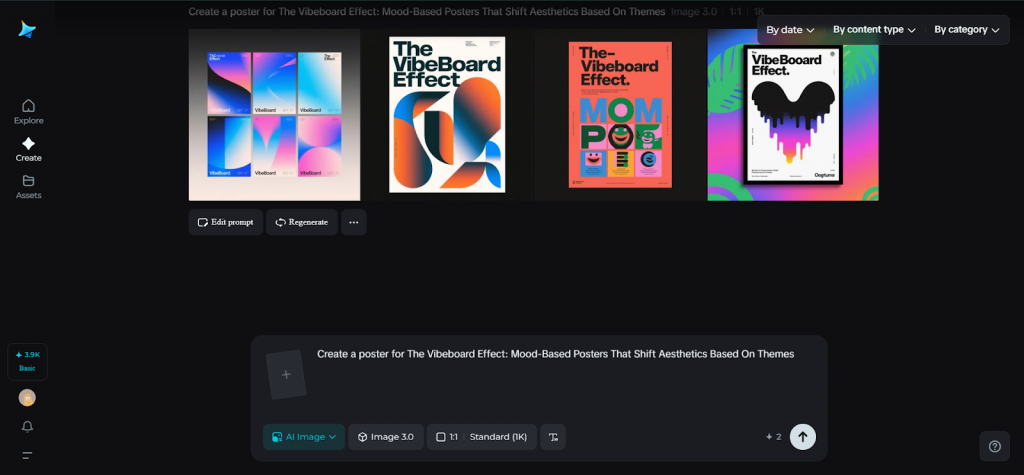Image resolution: width=1024 pixels, height=475 pixels.
Task: Open notifications bell icon
Action: pos(27,427)
